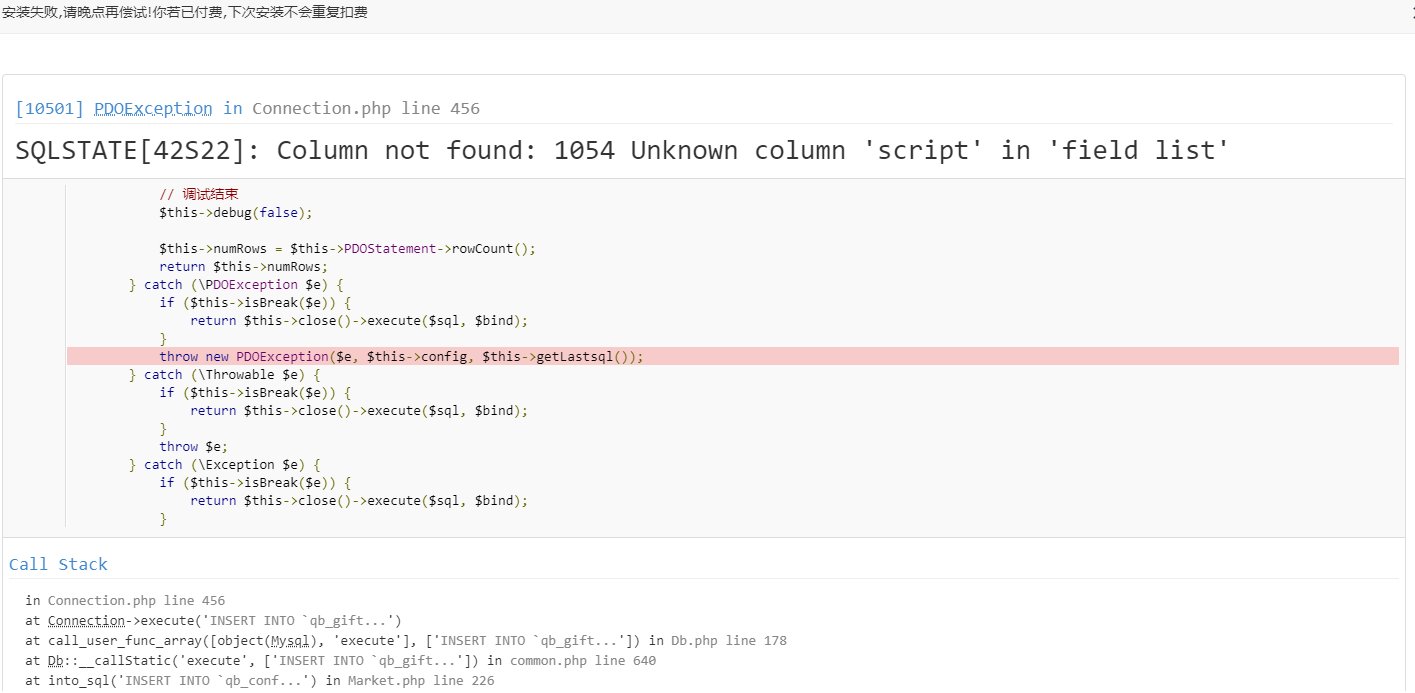Click the Call Stack heading
This screenshot has height=693, width=1415.
coord(58,564)
